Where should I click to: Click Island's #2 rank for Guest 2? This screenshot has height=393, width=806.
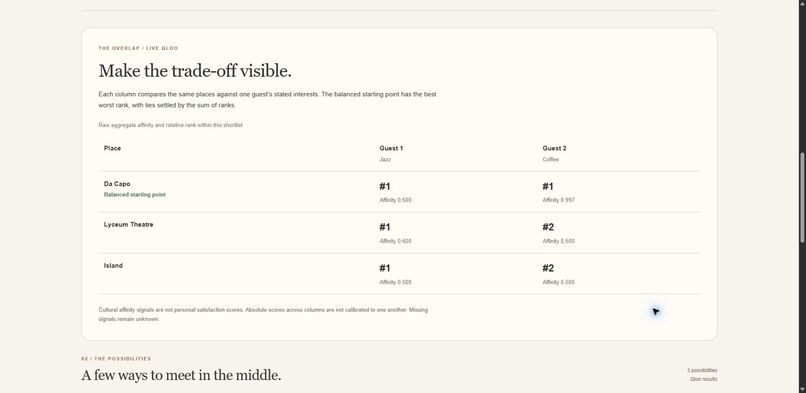coord(548,268)
